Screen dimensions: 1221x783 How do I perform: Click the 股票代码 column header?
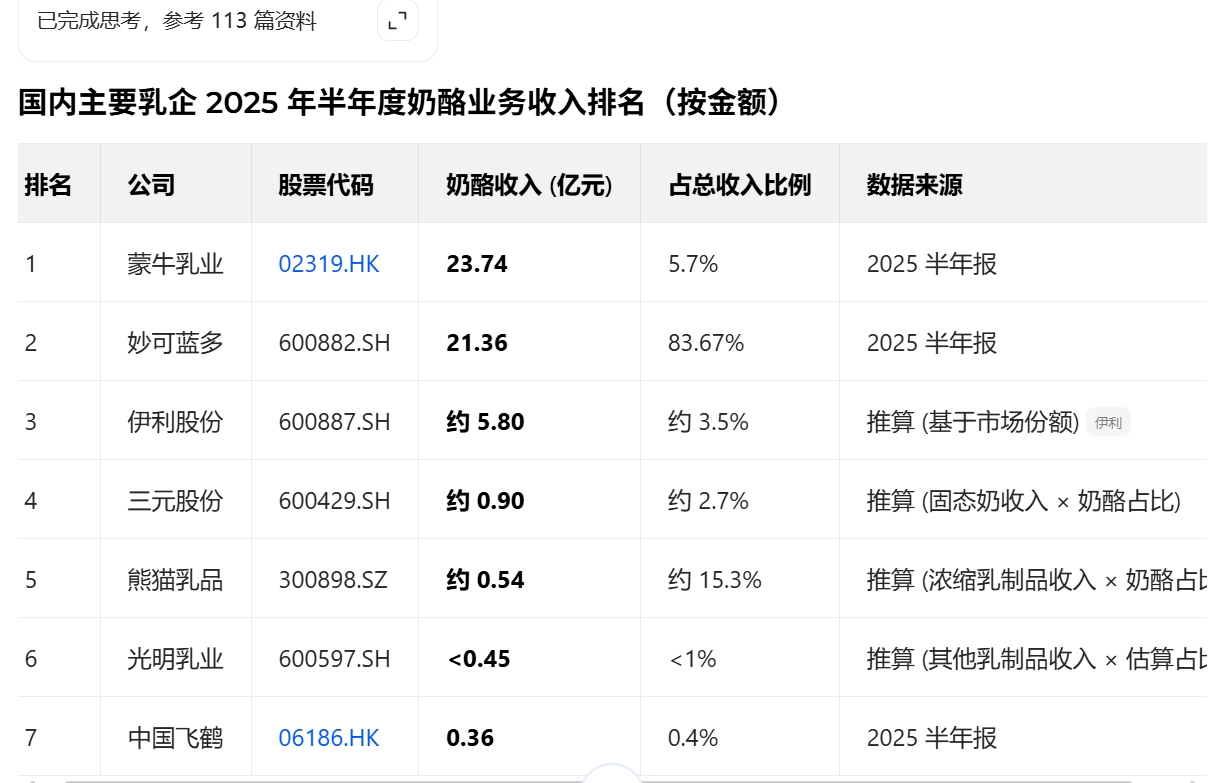point(326,185)
